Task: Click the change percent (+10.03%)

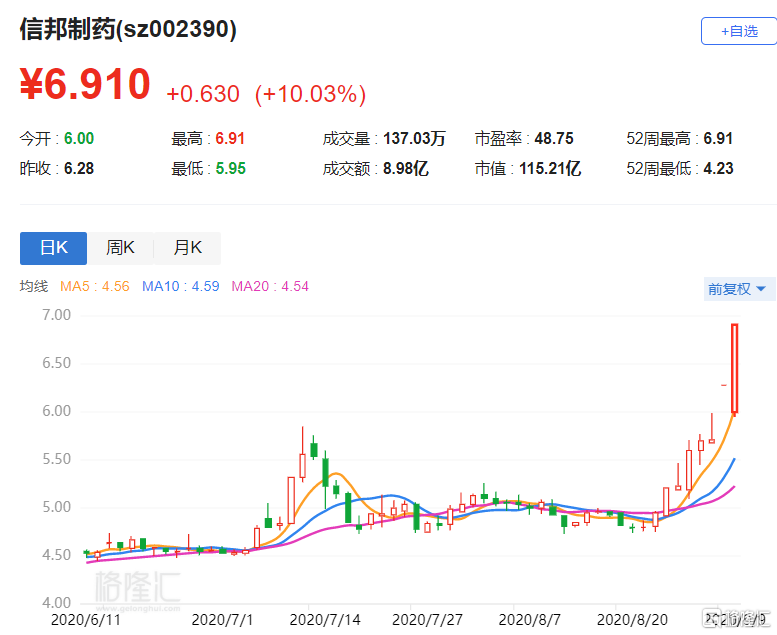Action: point(311,94)
